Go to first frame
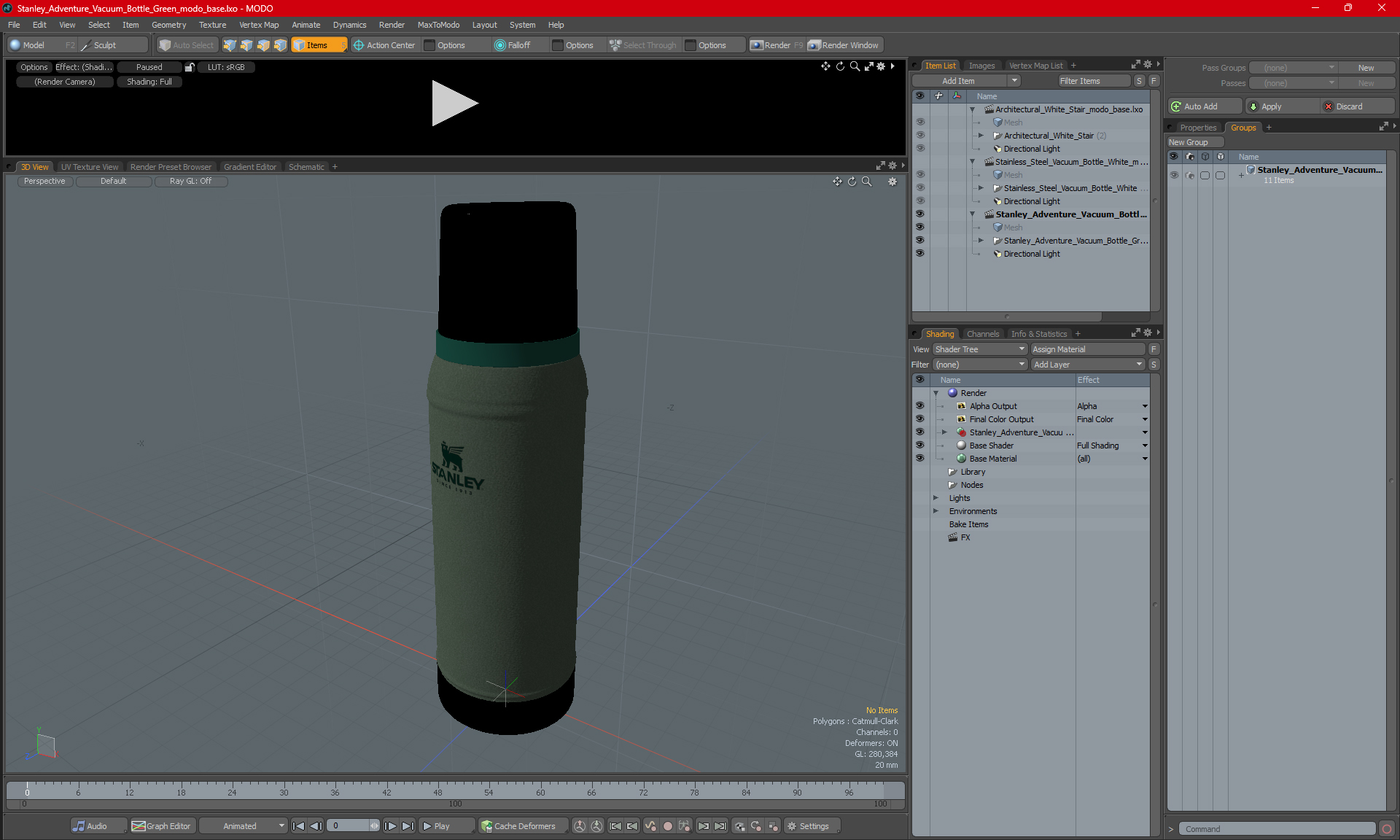 [298, 826]
